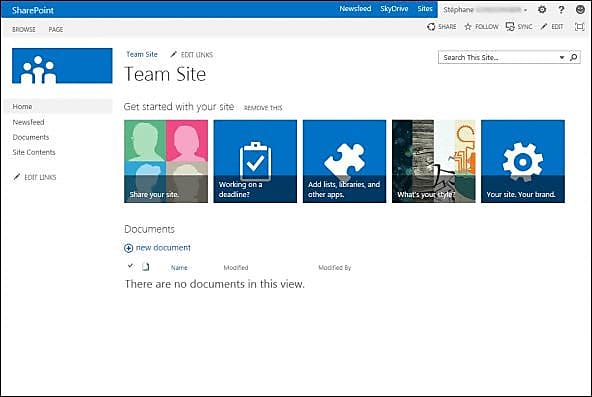Open the help question mark icon

coord(561,9)
